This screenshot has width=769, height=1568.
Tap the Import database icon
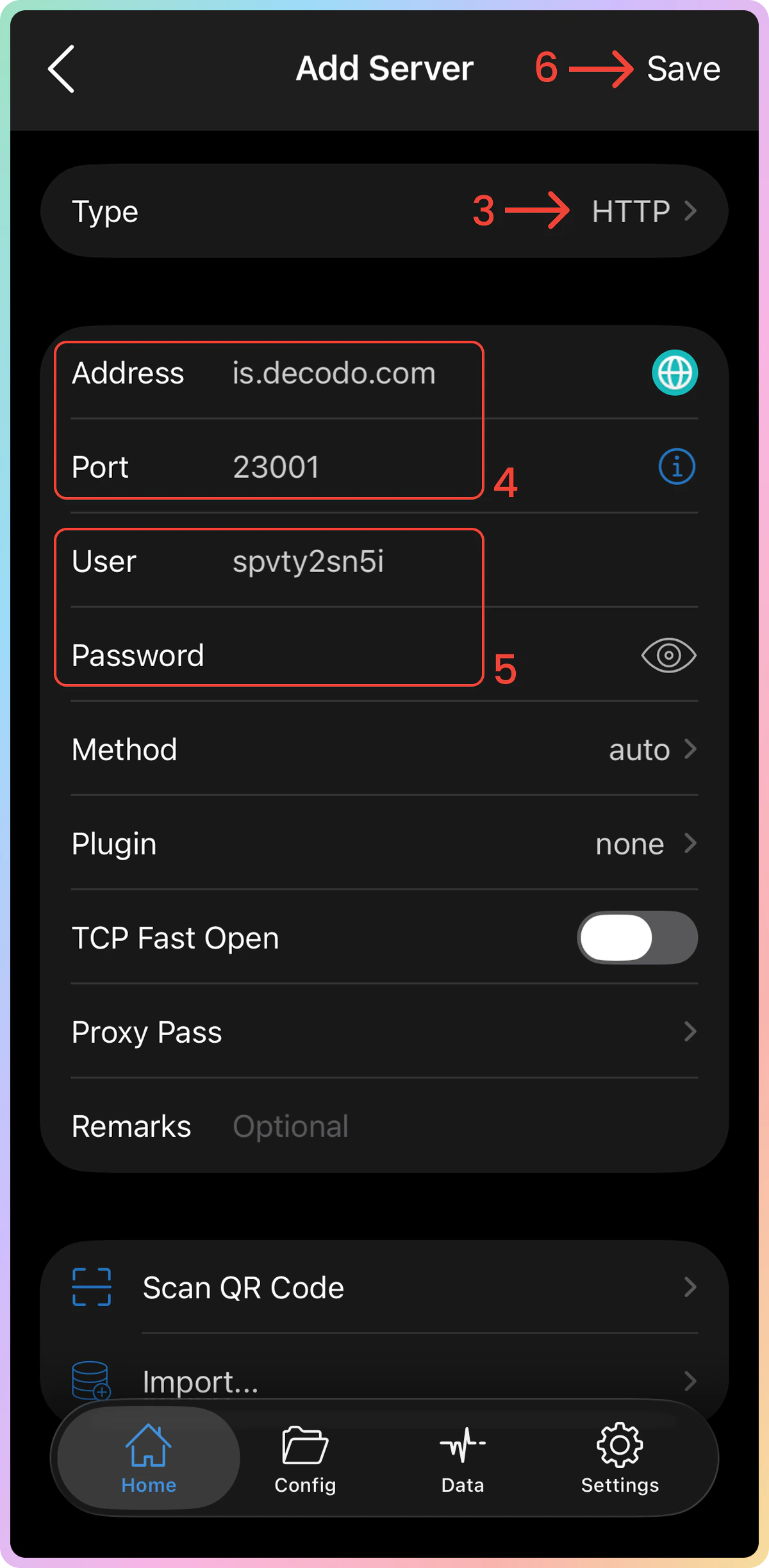click(91, 1381)
